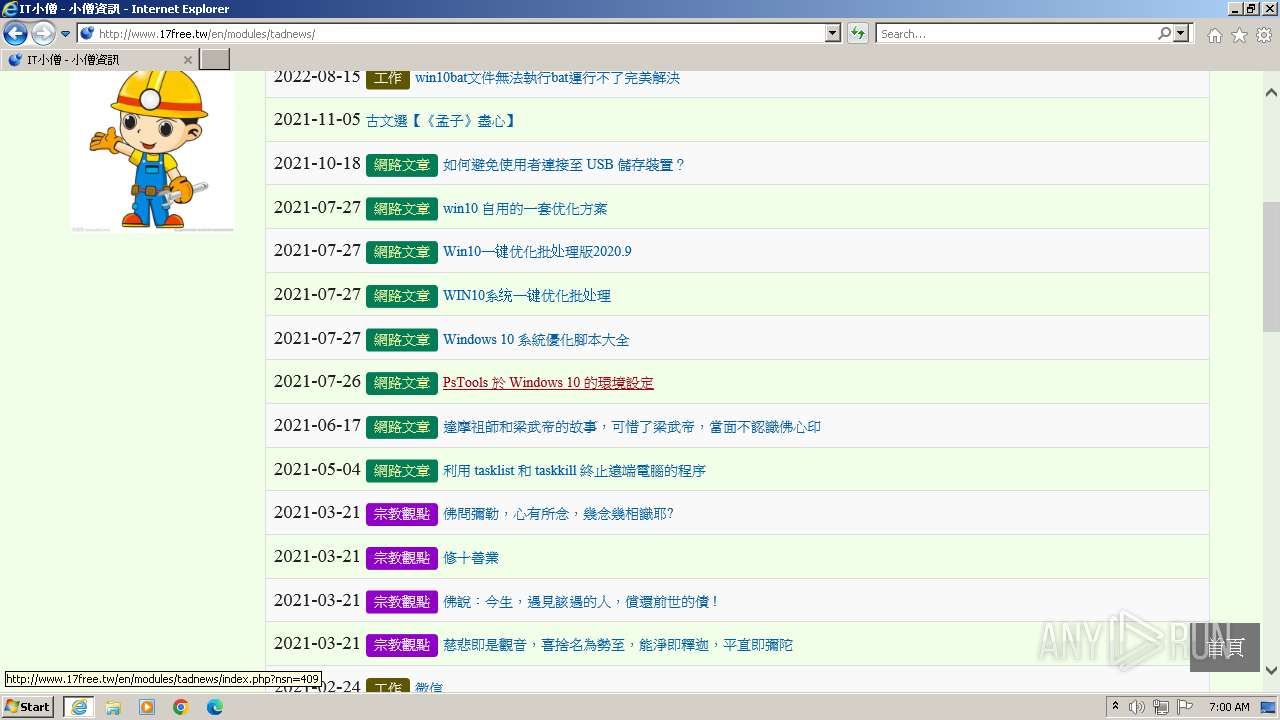1280x720 pixels.
Task: Click the browser Back arrow button
Action: pos(15,34)
